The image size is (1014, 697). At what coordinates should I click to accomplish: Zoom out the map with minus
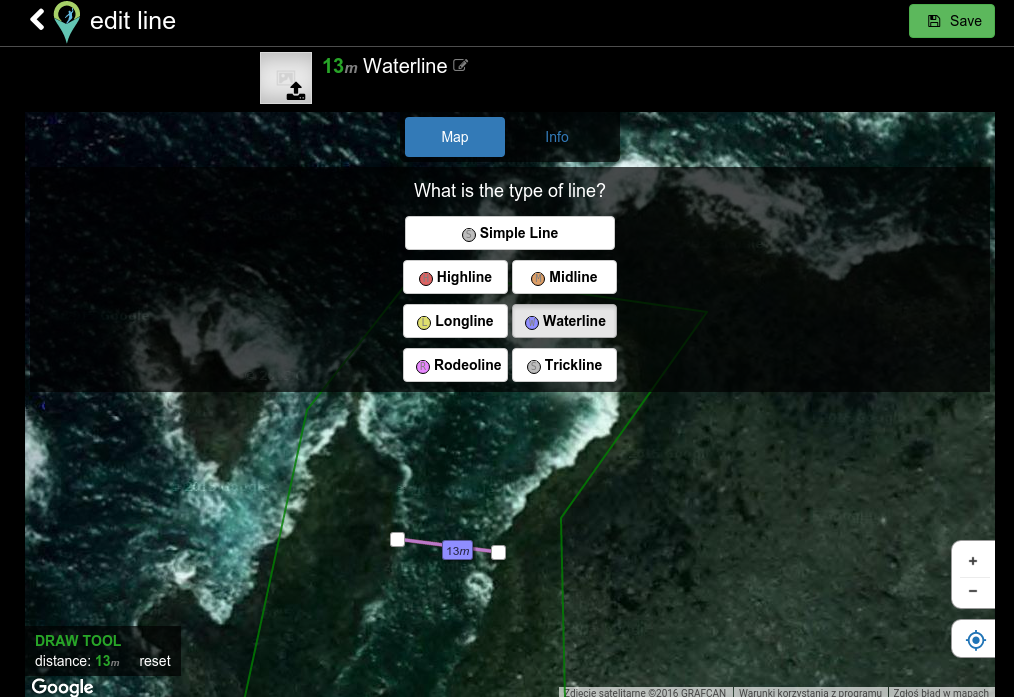pyautogui.click(x=973, y=591)
